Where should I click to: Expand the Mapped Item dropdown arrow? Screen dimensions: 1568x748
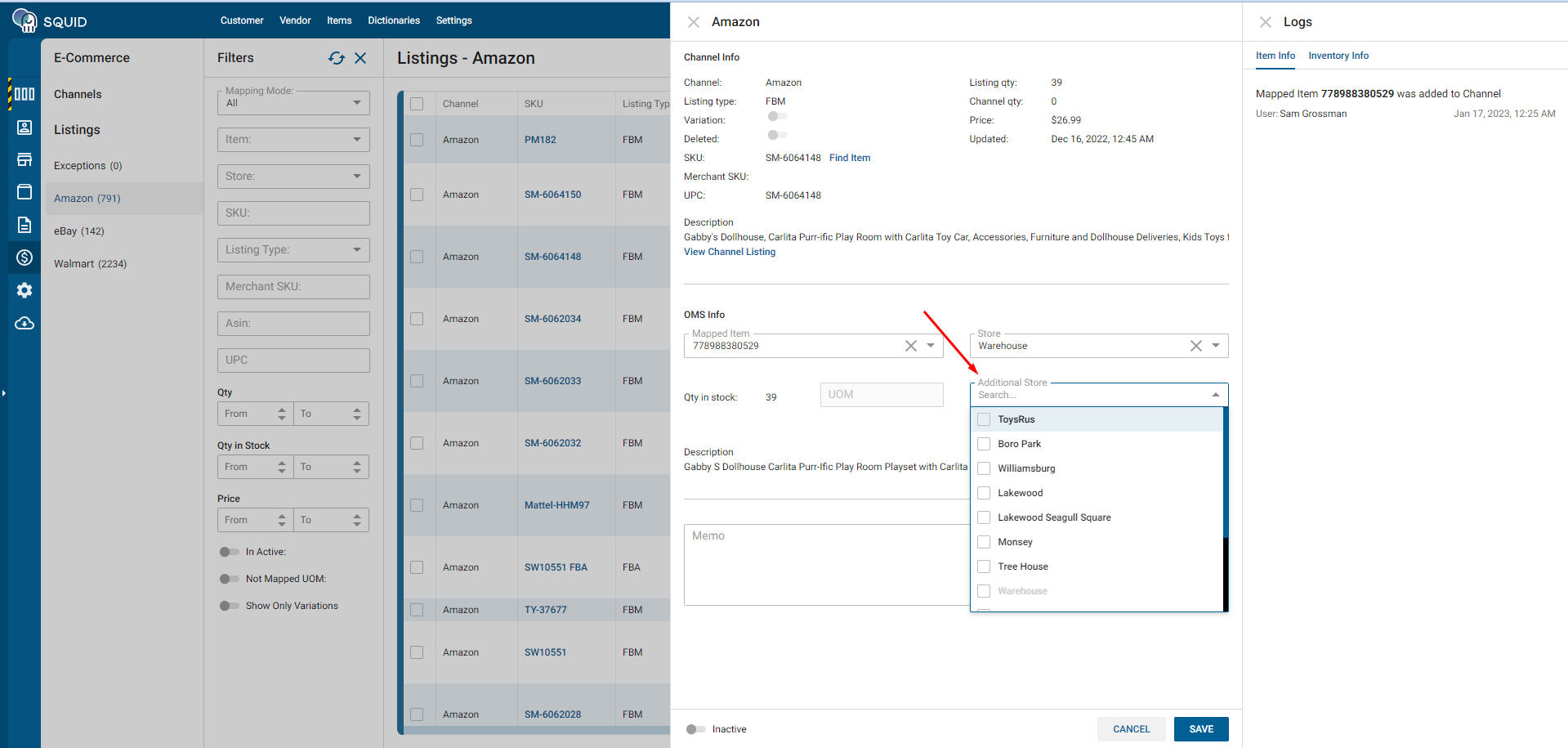931,346
